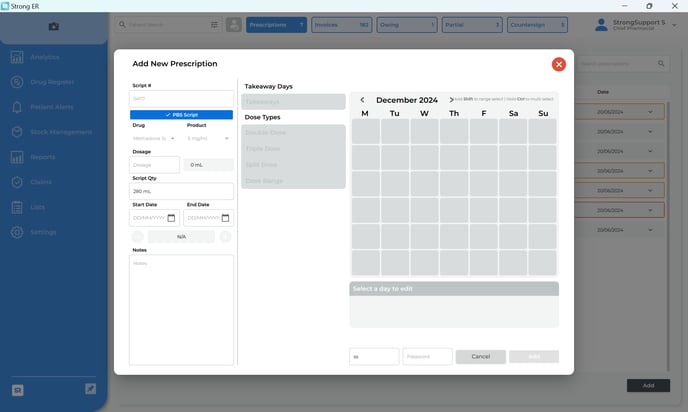This screenshot has width=688, height=412.
Task: Click the SR logo icon at sidebar bottom
Action: click(18, 390)
